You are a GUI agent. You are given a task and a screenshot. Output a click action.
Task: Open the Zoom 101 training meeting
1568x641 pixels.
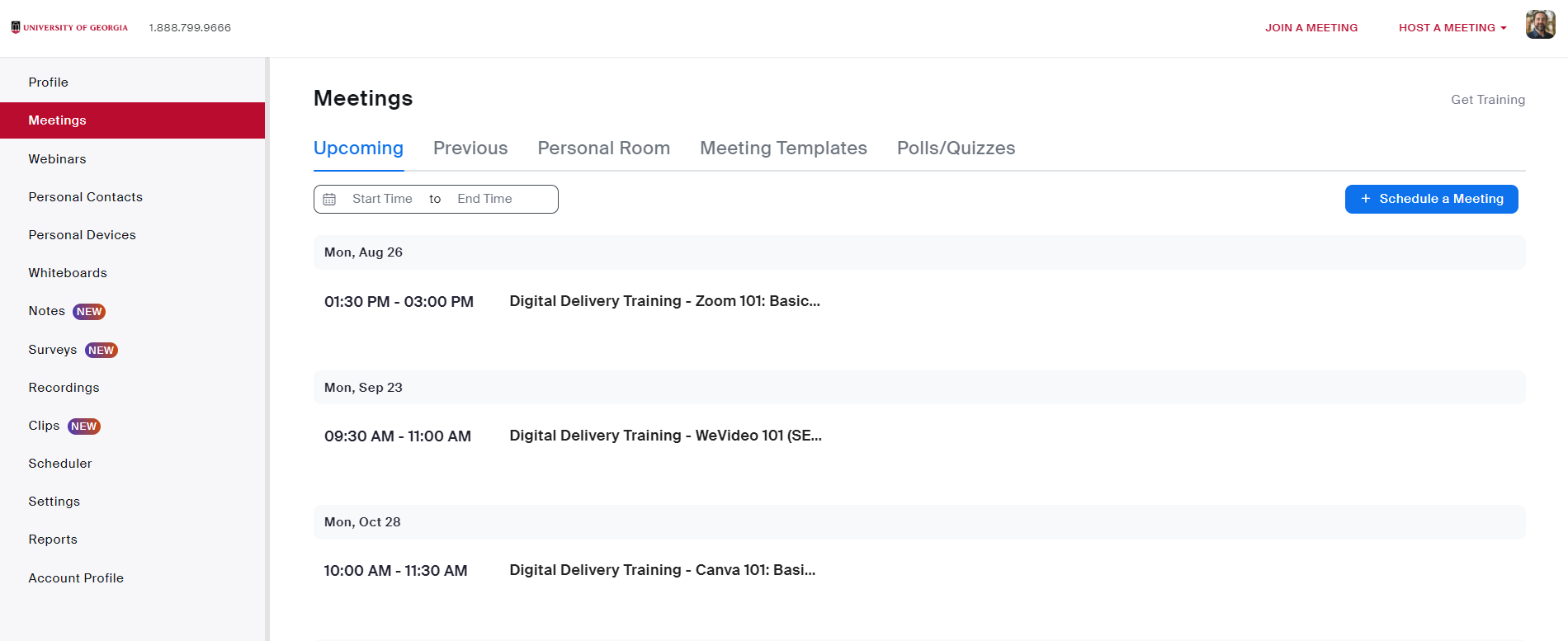tap(664, 301)
